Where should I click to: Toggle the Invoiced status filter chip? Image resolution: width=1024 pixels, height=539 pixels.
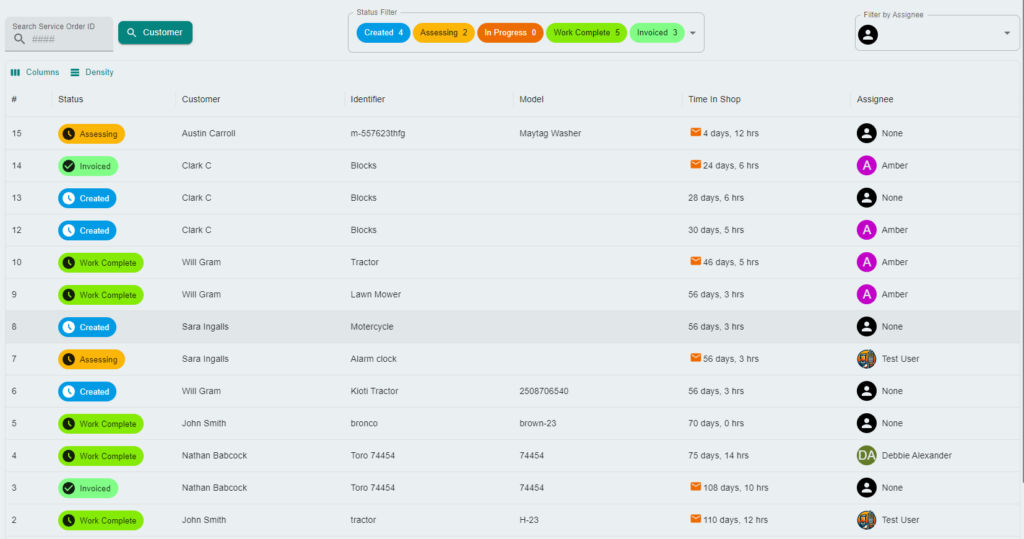657,33
